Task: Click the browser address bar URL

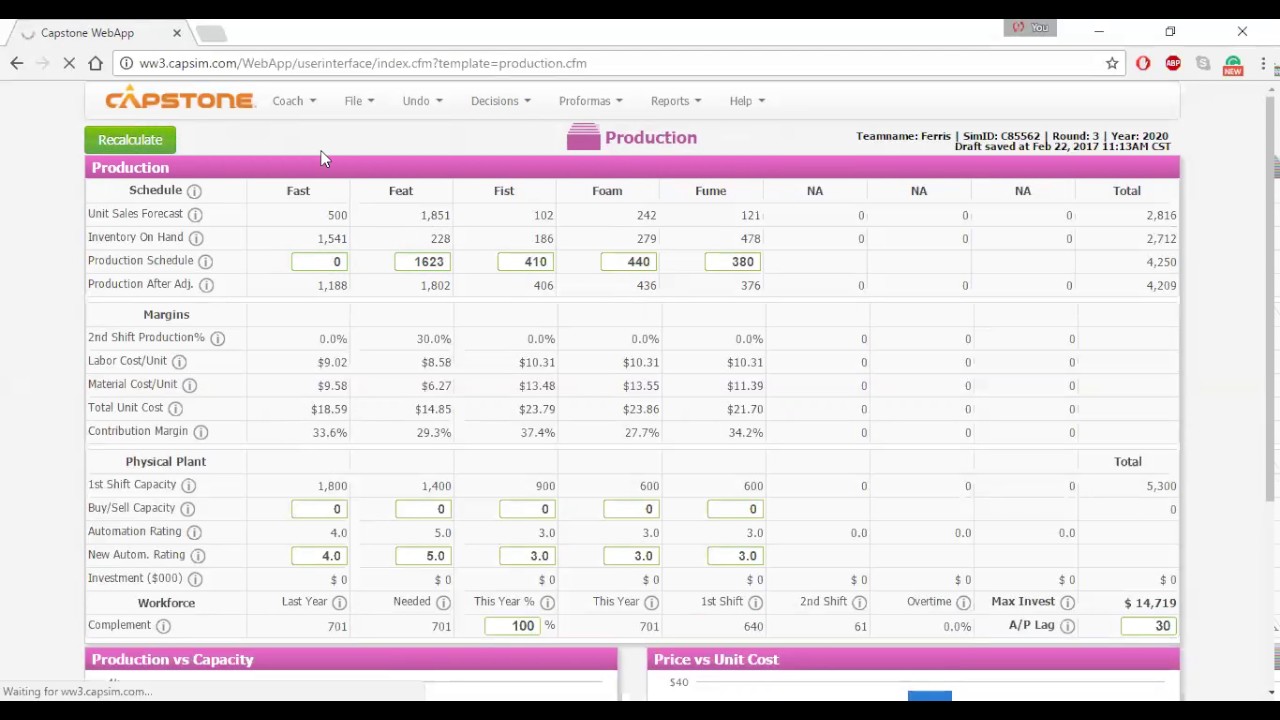Action: click(x=363, y=63)
